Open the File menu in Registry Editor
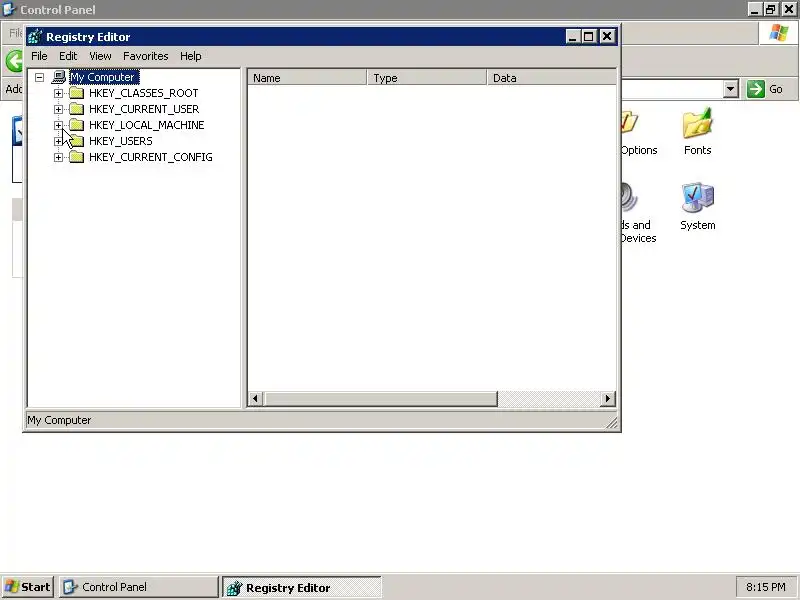The image size is (800, 600). [x=39, y=56]
